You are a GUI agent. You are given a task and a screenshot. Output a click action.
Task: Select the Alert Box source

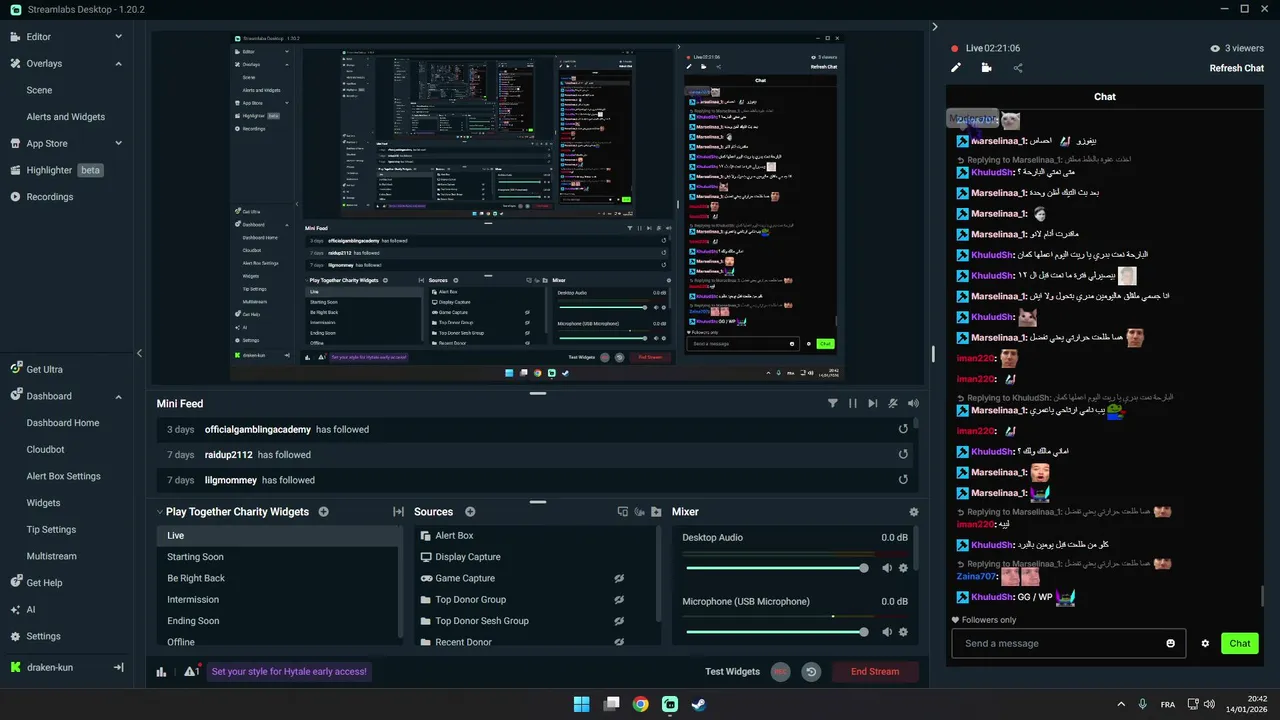point(536,536)
